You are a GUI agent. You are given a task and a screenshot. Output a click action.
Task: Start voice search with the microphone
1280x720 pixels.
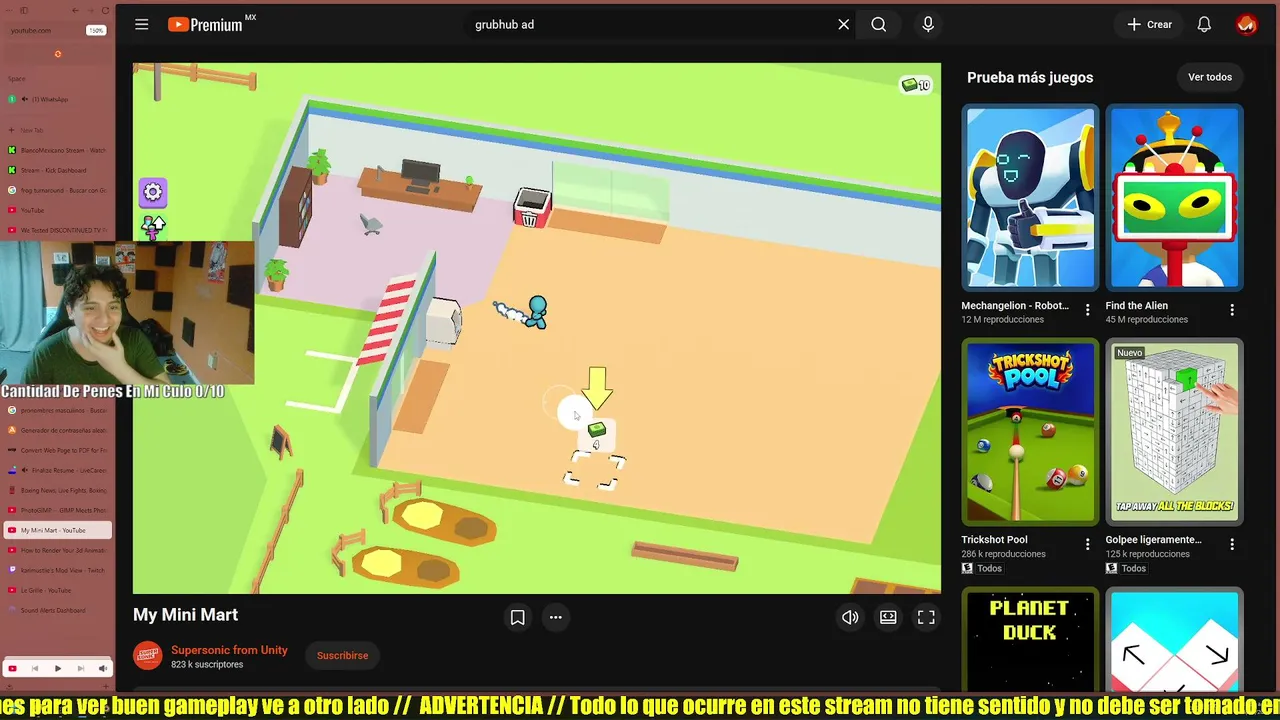928,25
